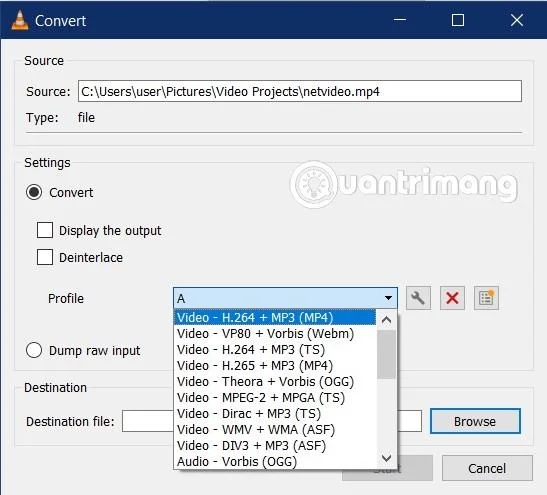Select the Convert radio button
547x495 pixels.
pos(34,192)
